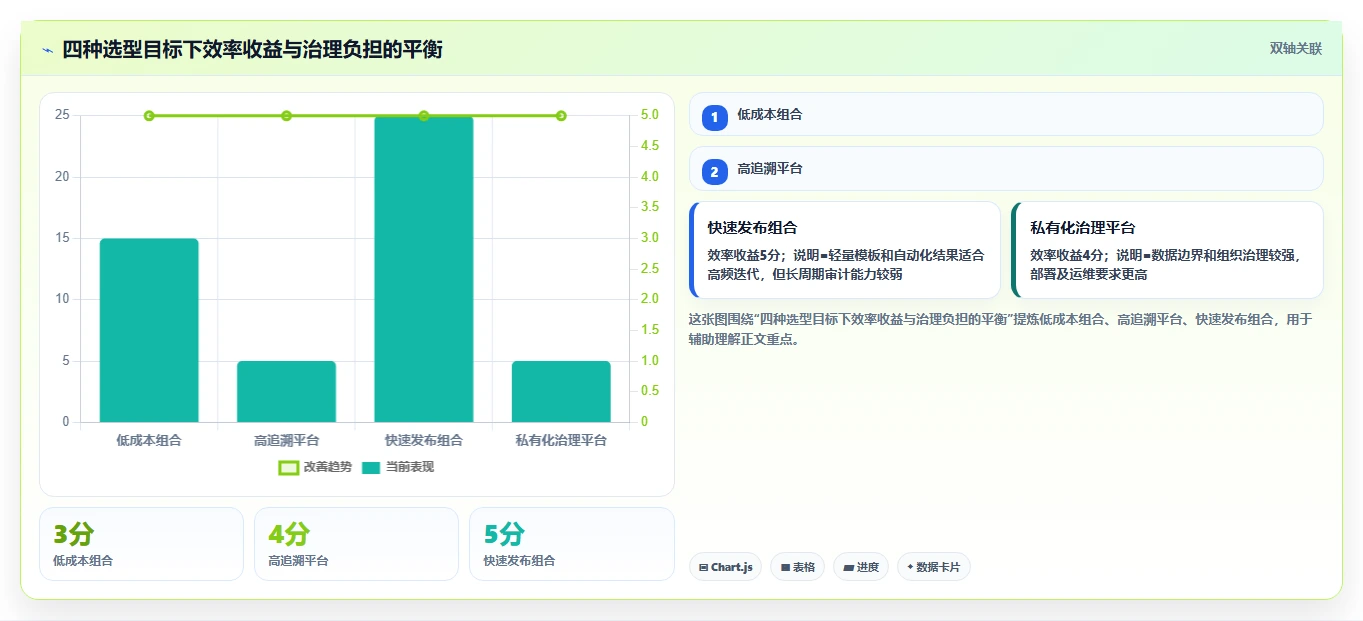Toggle the 当前表现 legend swatch
Image resolution: width=1363 pixels, height=621 pixels.
(371, 467)
